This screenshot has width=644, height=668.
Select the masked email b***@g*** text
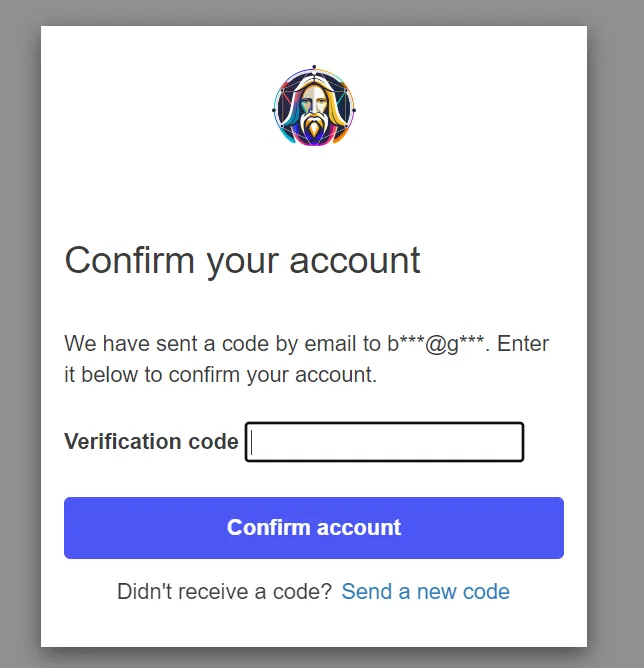tap(436, 345)
